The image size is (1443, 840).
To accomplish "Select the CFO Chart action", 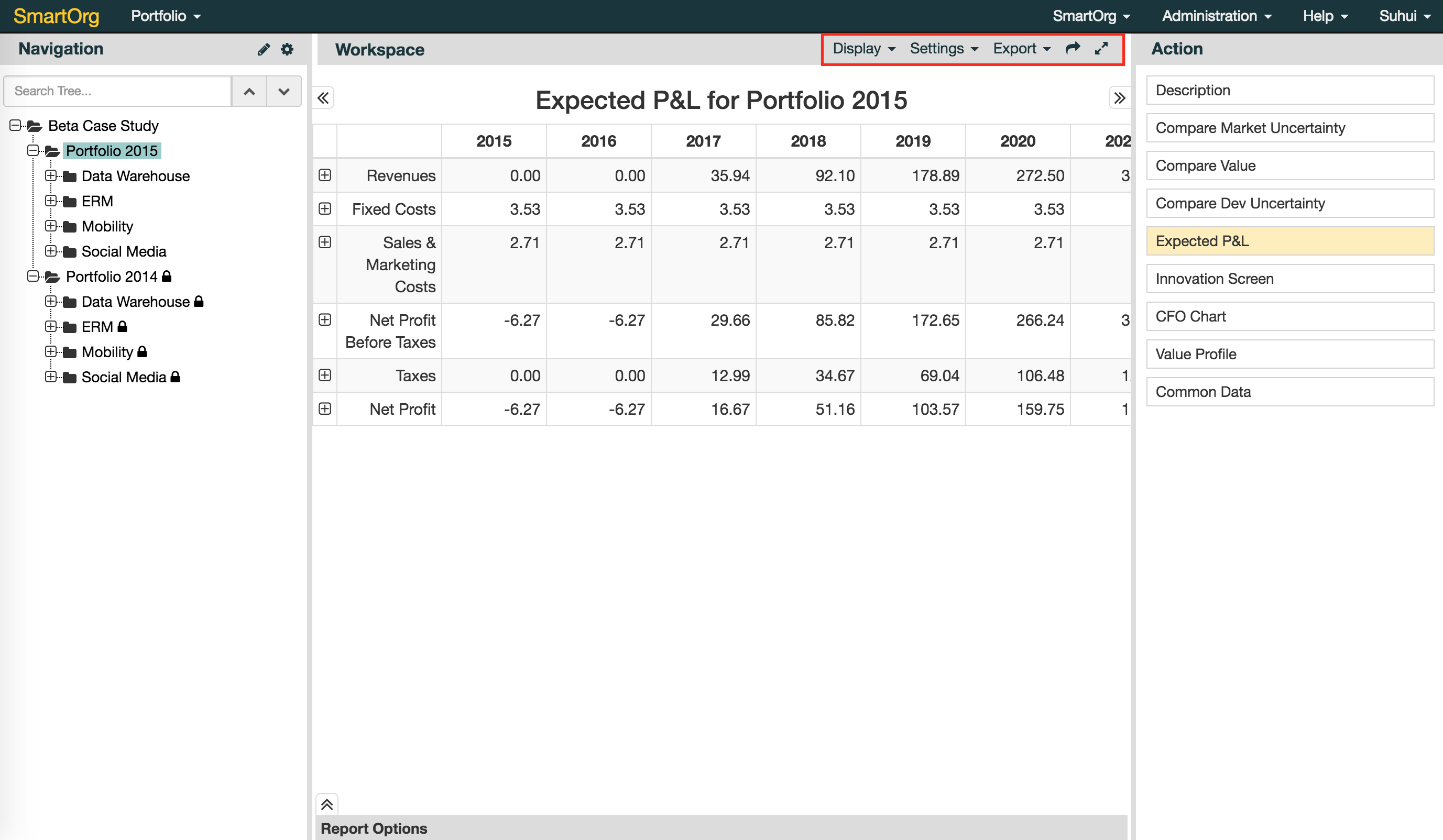I will click(x=1289, y=316).
